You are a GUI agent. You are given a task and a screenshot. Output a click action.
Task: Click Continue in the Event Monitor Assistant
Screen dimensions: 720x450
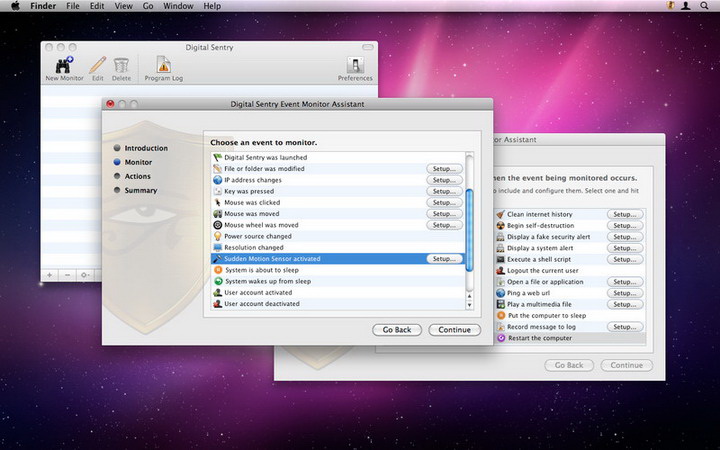point(454,330)
